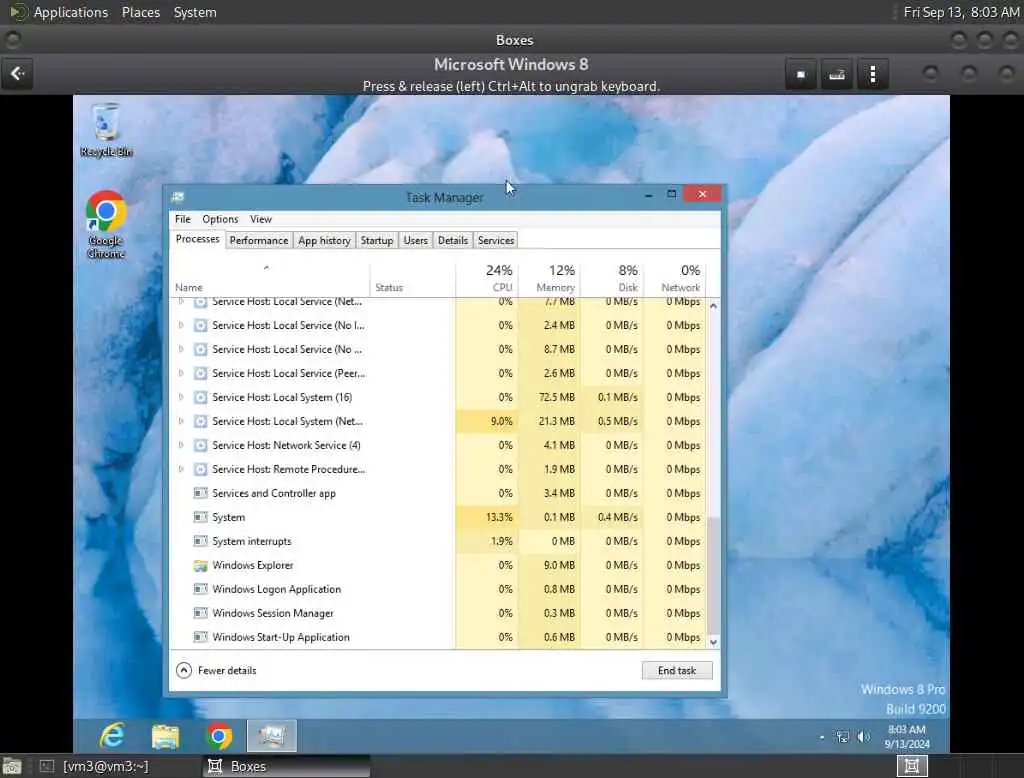This screenshot has width=1024, height=778.
Task: Collapse view with Fewer details chevron
Action: pyautogui.click(x=184, y=670)
